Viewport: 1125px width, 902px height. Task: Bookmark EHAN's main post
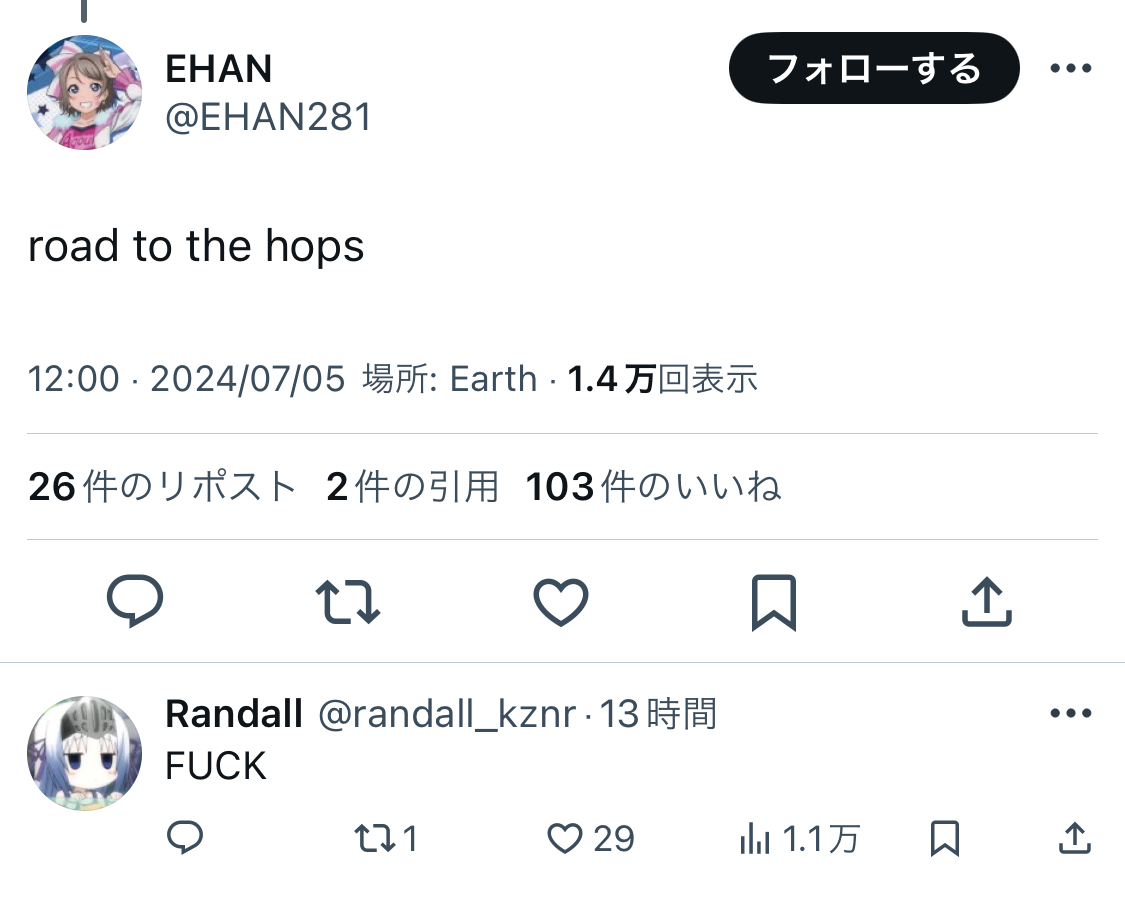pos(773,602)
